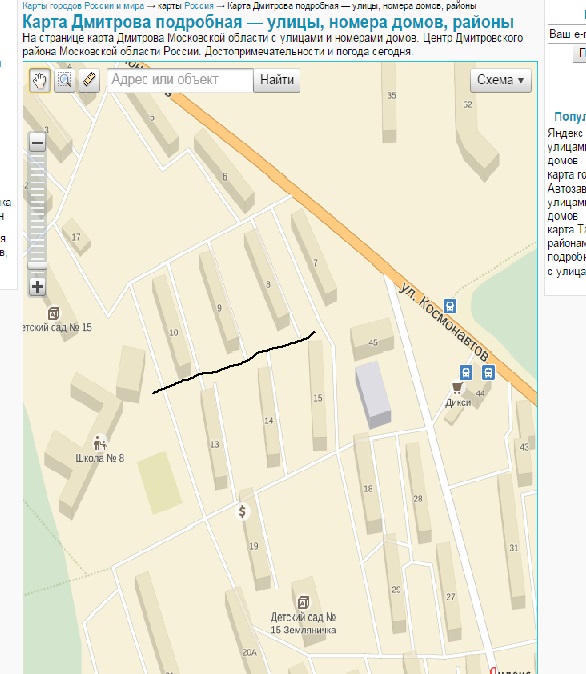Click the zoom level slider track

tap(37, 211)
